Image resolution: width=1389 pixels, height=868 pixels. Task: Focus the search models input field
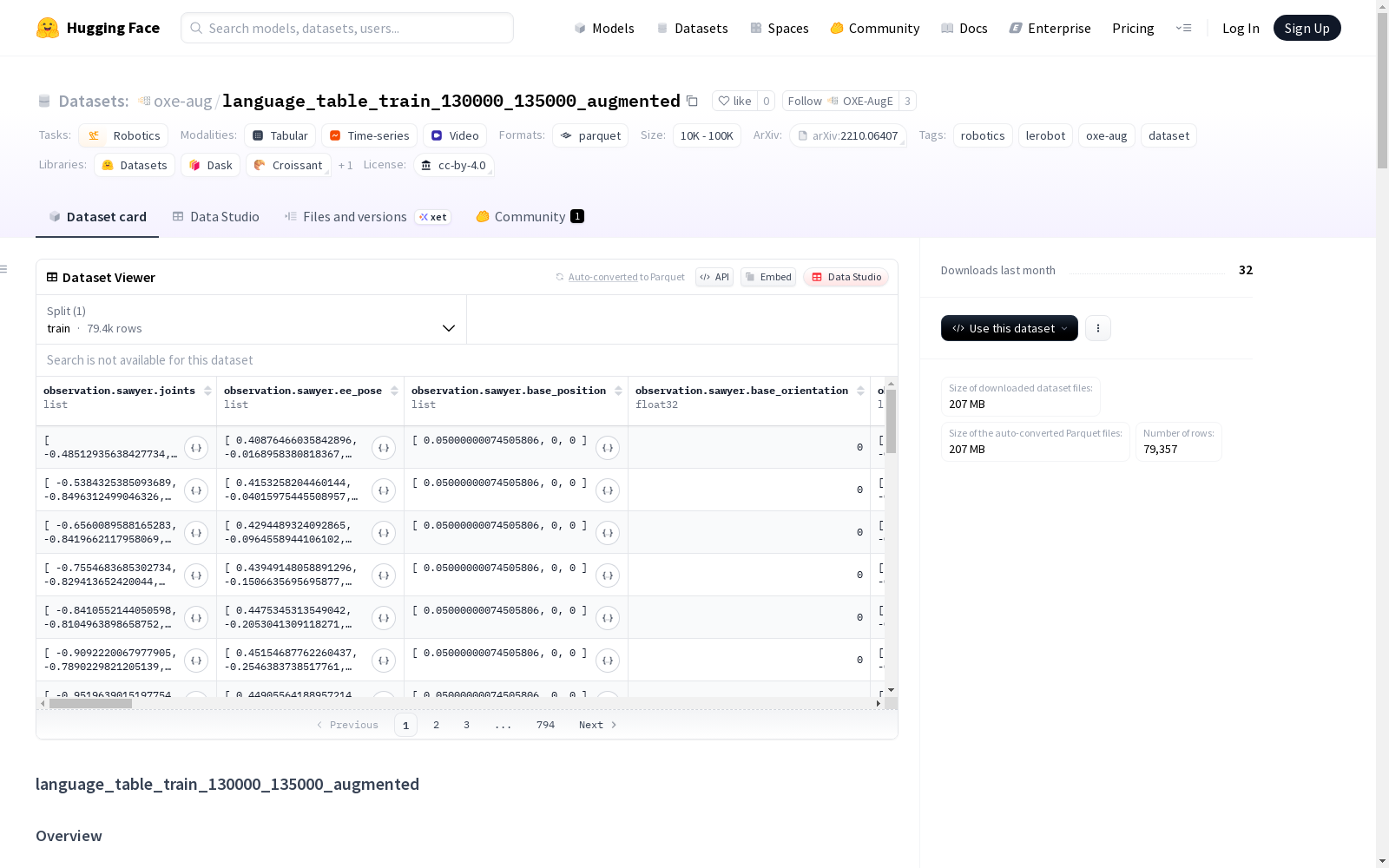click(x=347, y=28)
